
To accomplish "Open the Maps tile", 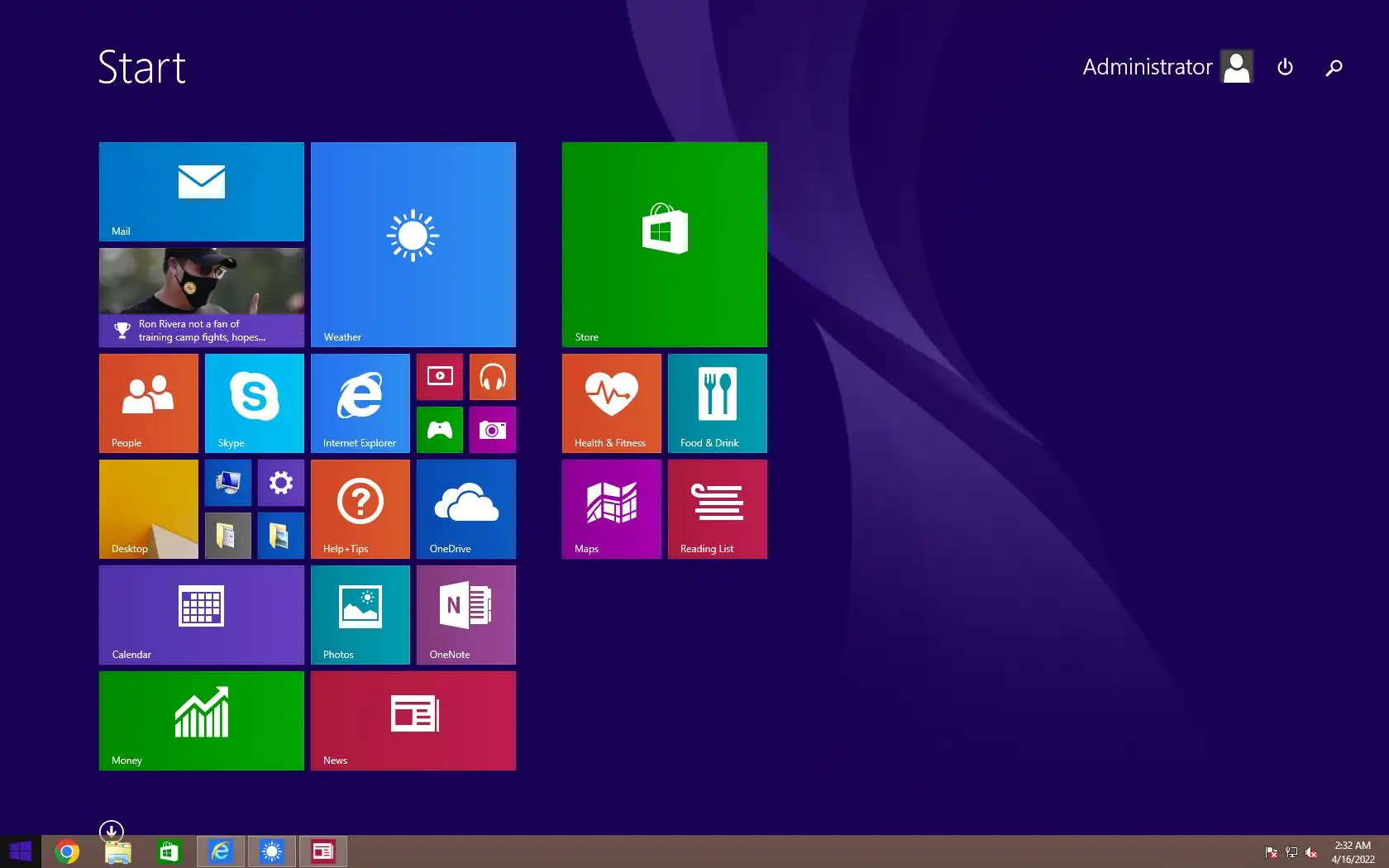I will tap(612, 509).
